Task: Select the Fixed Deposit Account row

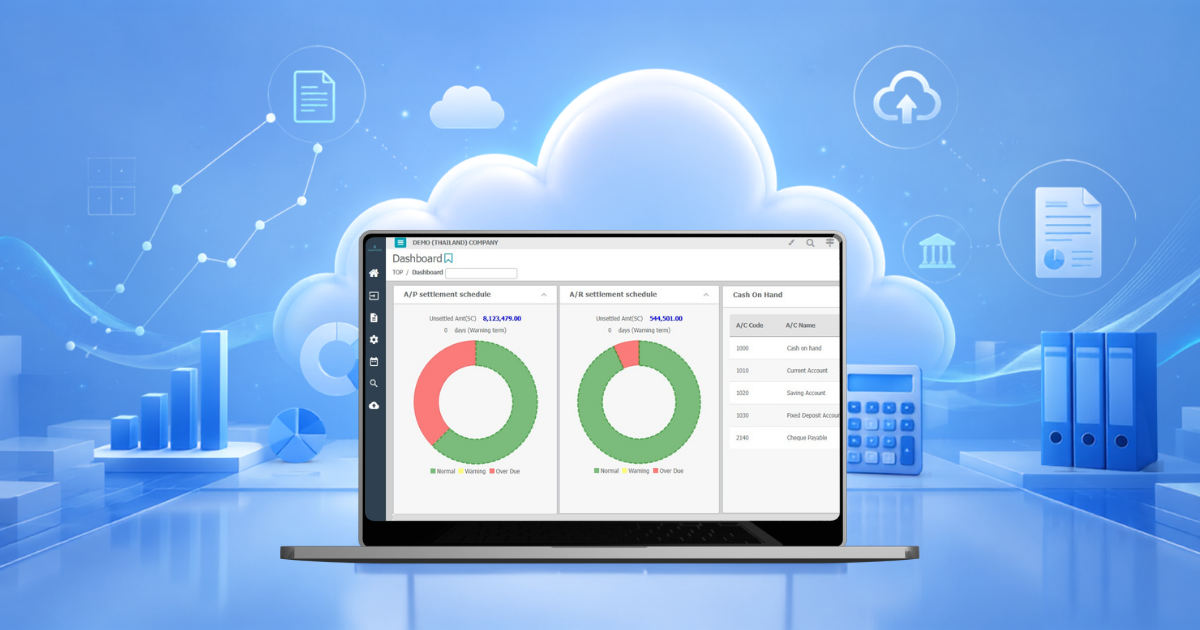Action: click(x=784, y=415)
